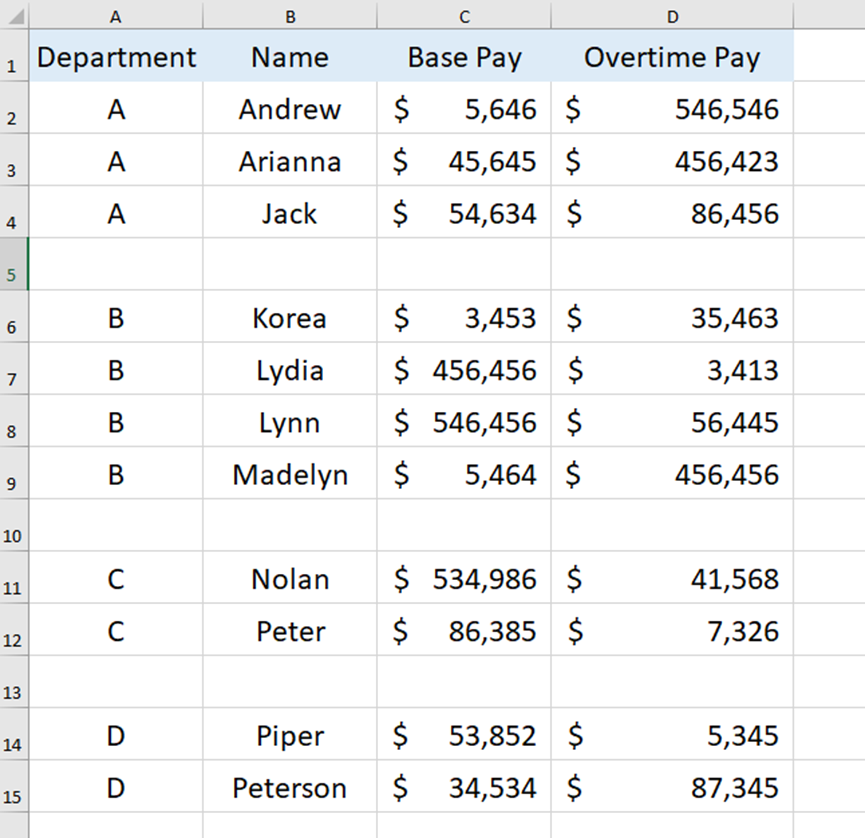
Task: Select the cell containing Madelyn
Action: [x=290, y=473]
